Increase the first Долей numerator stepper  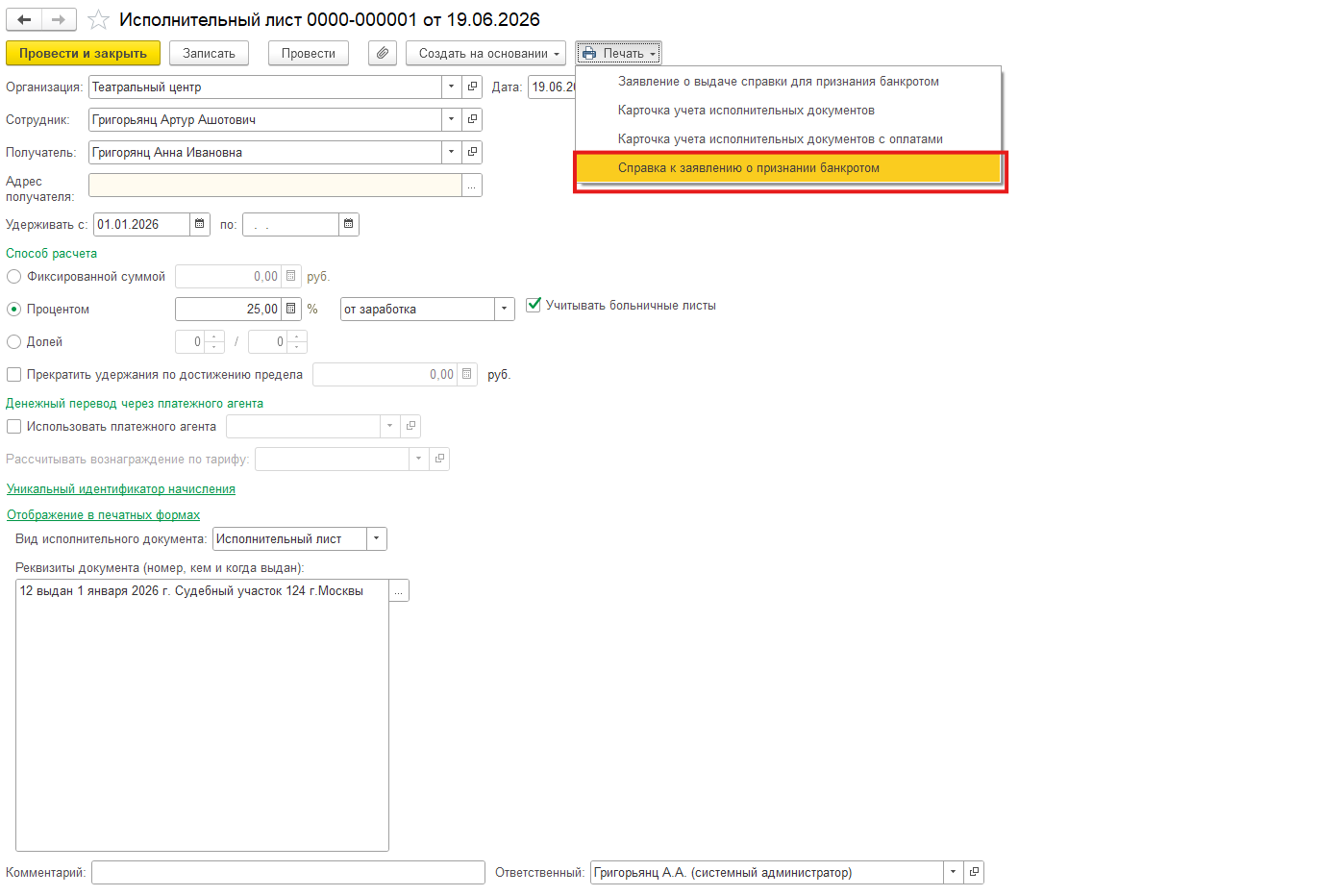pyautogui.click(x=215, y=336)
